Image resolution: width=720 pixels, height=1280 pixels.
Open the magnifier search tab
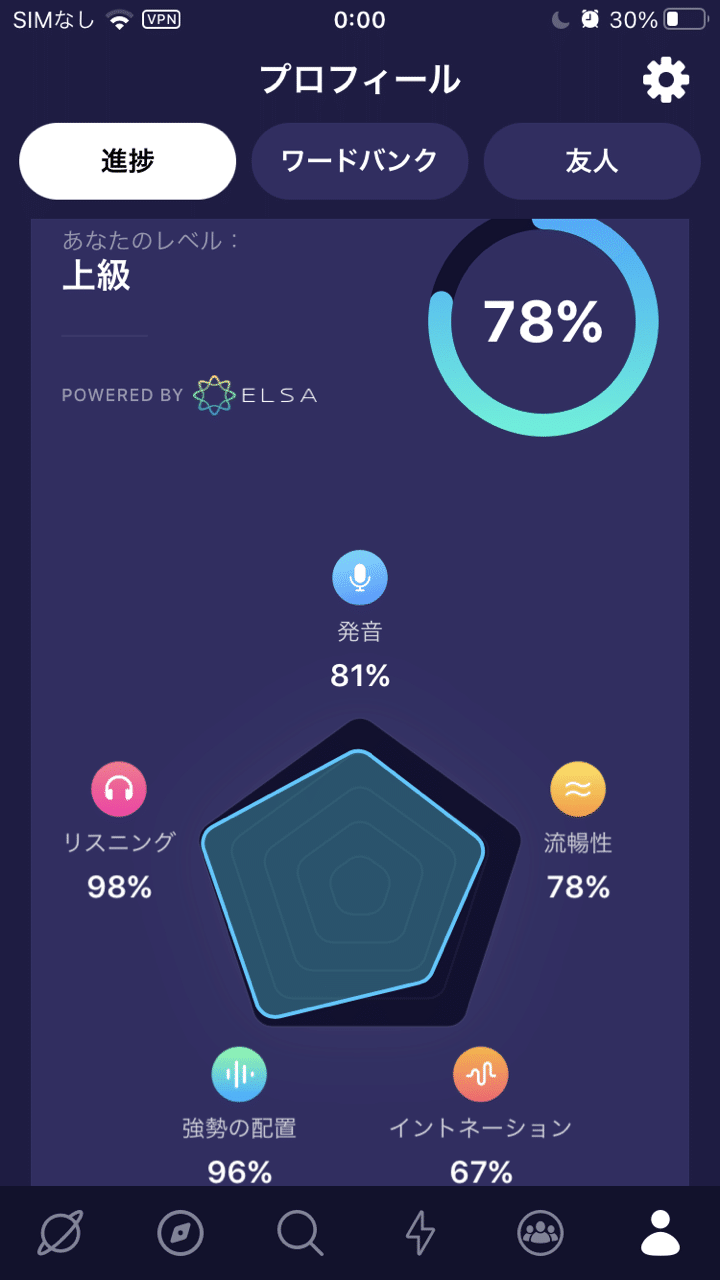pyautogui.click(x=300, y=1233)
